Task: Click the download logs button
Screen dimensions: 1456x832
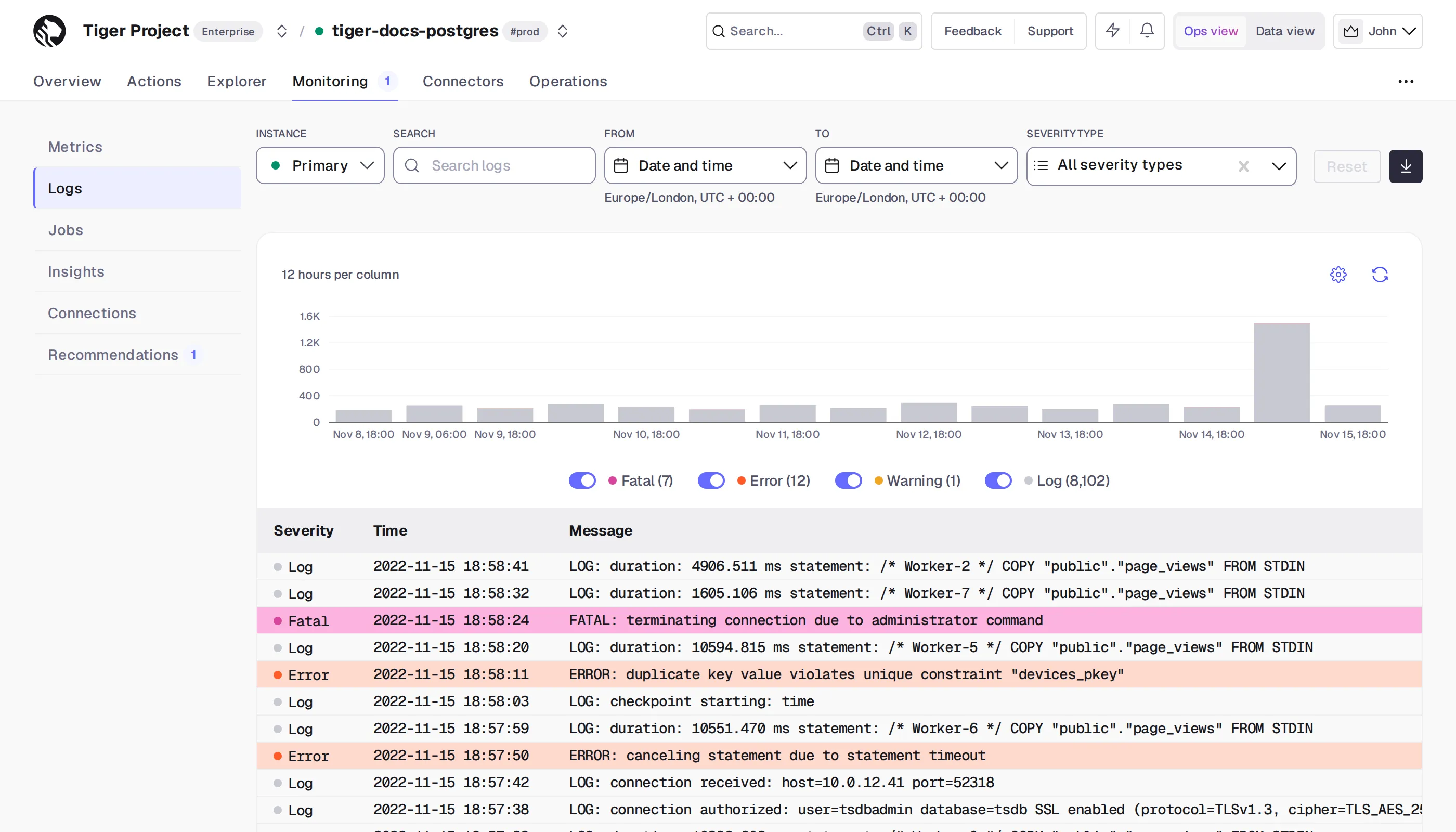Action: tap(1406, 166)
